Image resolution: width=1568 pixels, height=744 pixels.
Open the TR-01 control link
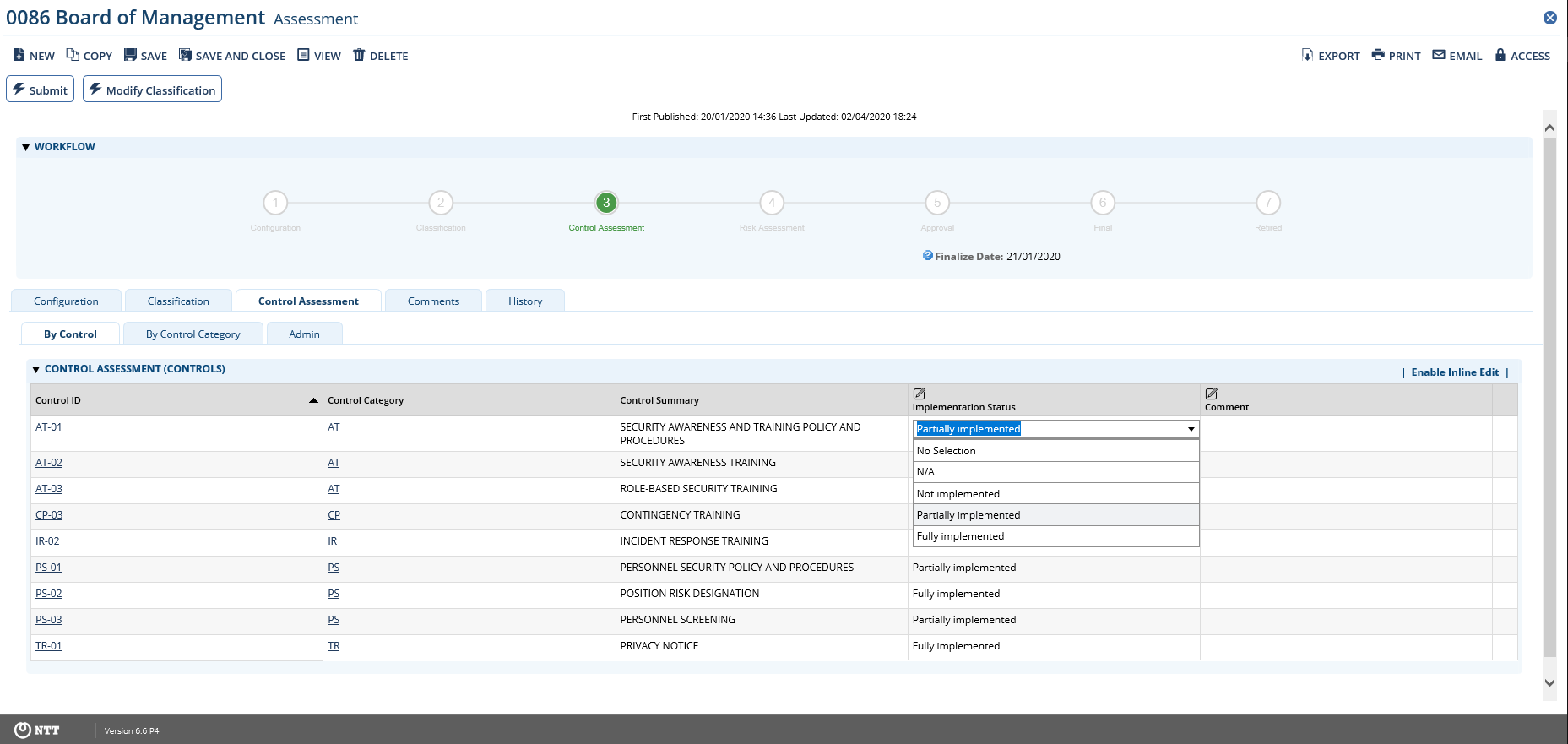coord(48,646)
